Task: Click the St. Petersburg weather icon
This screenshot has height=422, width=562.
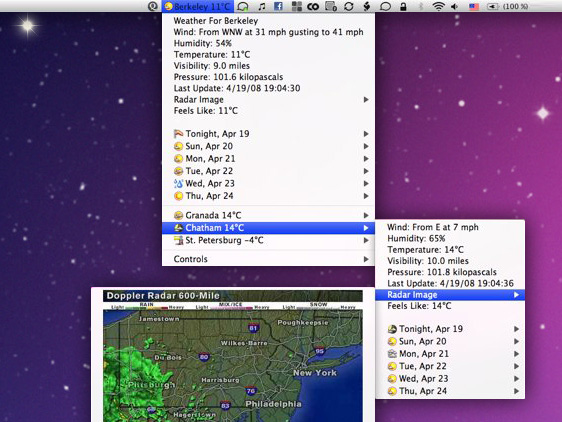Action: pos(178,240)
